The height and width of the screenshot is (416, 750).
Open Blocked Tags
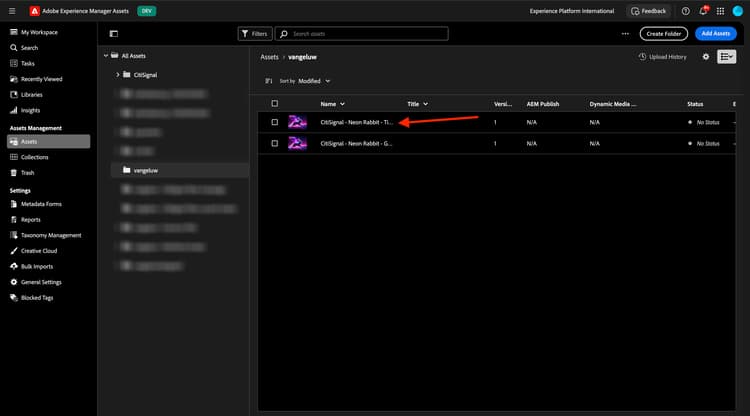[37, 297]
